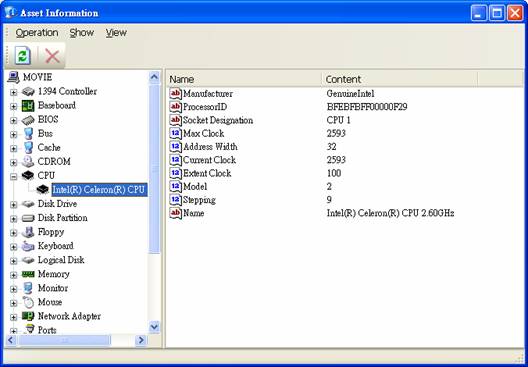
Task: Minimize the Asset Information window
Action: pyautogui.click(x=478, y=13)
